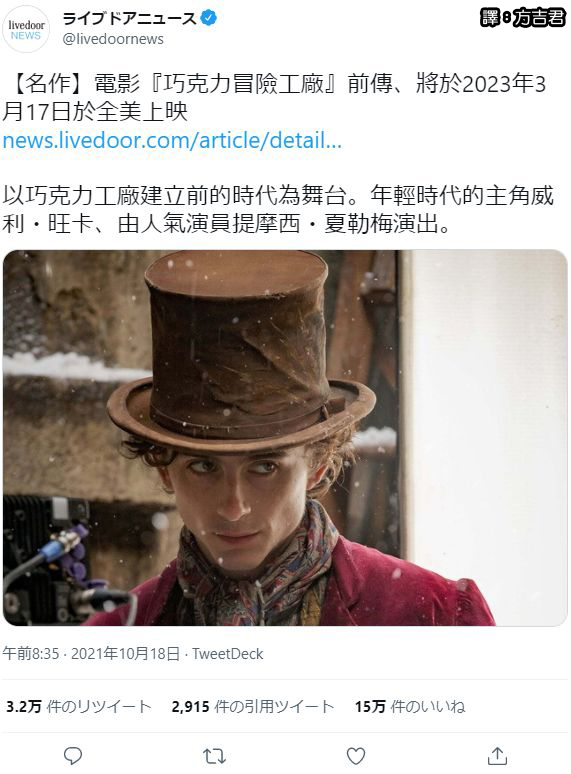The width and height of the screenshot is (571, 774).
Task: Like the tweet with heart icon
Action: pyautogui.click(x=356, y=756)
